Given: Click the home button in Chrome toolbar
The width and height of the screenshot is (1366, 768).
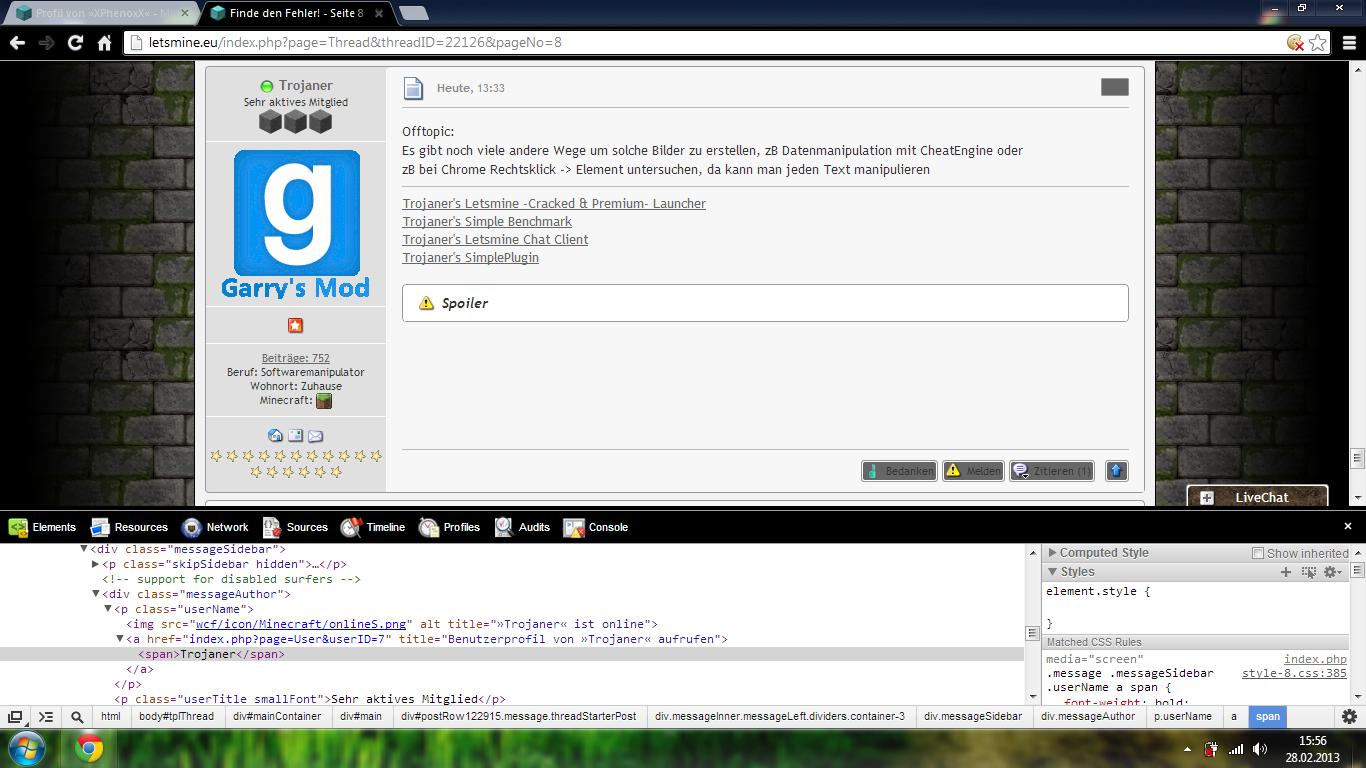Looking at the screenshot, I should pos(104,43).
